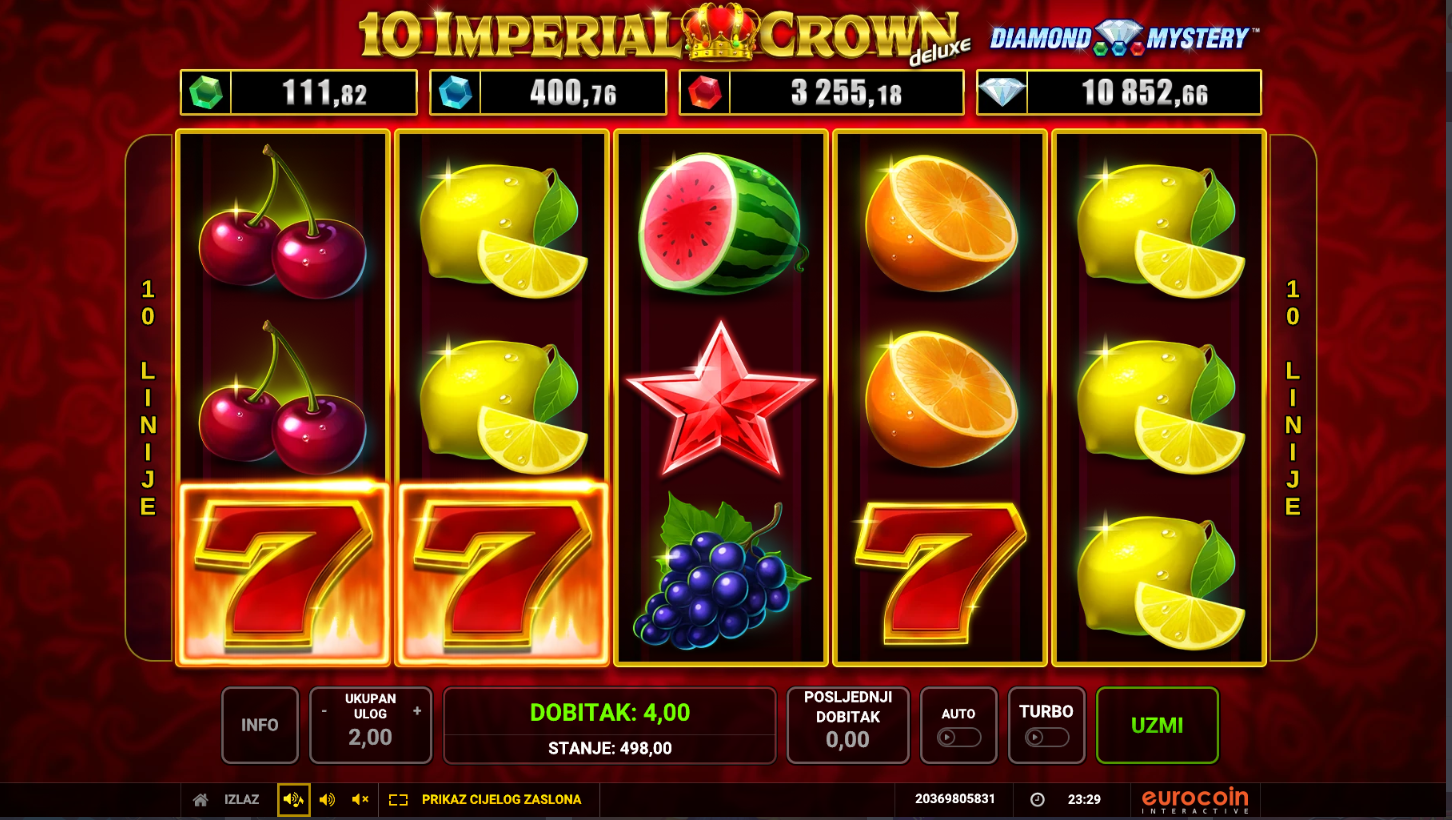Click the red ruby jackpot icon
The width and height of the screenshot is (1452, 820).
tap(705, 93)
